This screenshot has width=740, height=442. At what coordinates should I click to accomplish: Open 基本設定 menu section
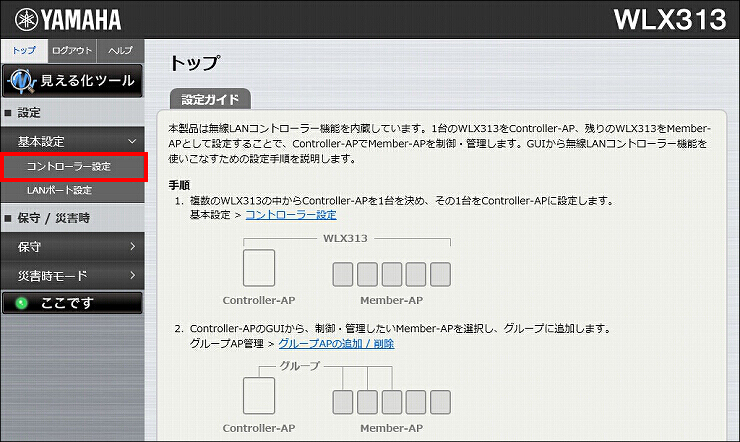click(73, 141)
